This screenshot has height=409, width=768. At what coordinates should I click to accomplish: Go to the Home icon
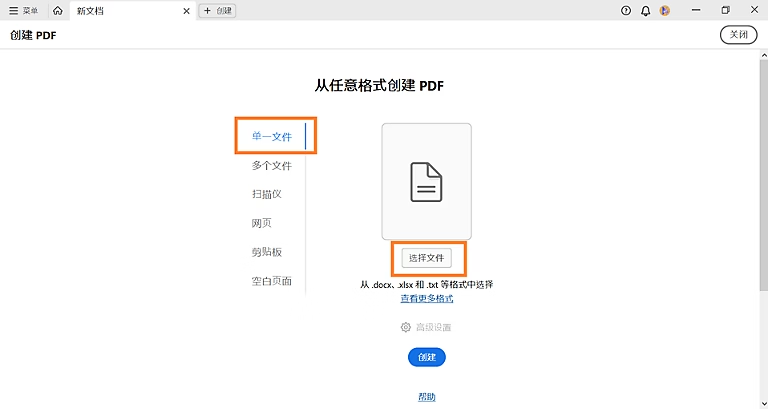[58, 10]
